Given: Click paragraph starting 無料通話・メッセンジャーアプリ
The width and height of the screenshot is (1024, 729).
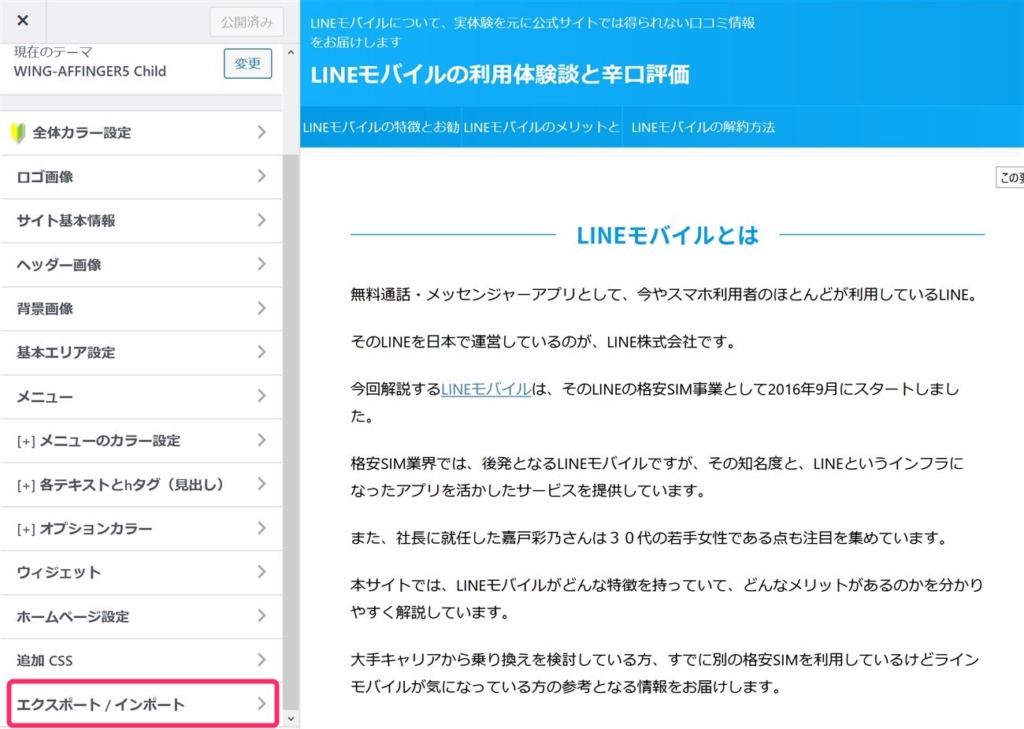Looking at the screenshot, I should coord(665,295).
